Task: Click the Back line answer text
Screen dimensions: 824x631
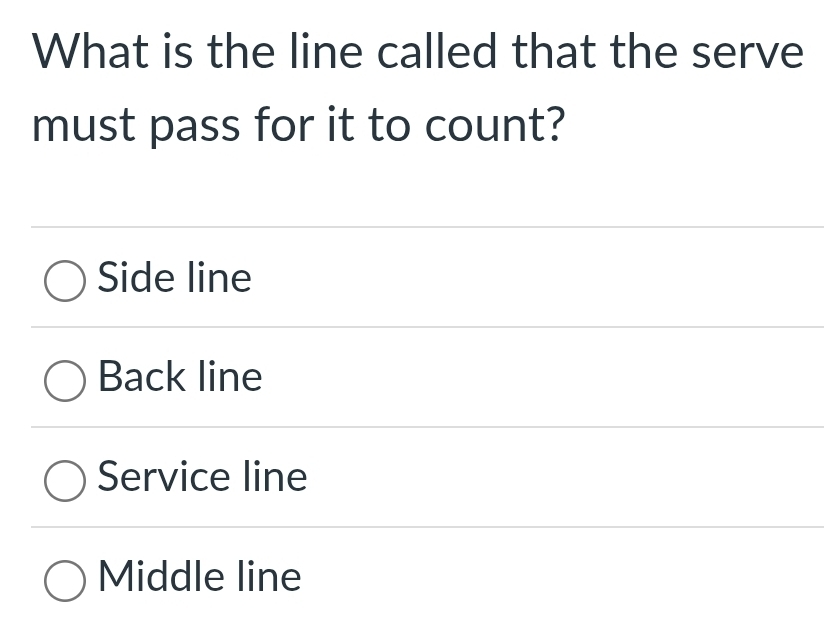Action: pos(180,379)
